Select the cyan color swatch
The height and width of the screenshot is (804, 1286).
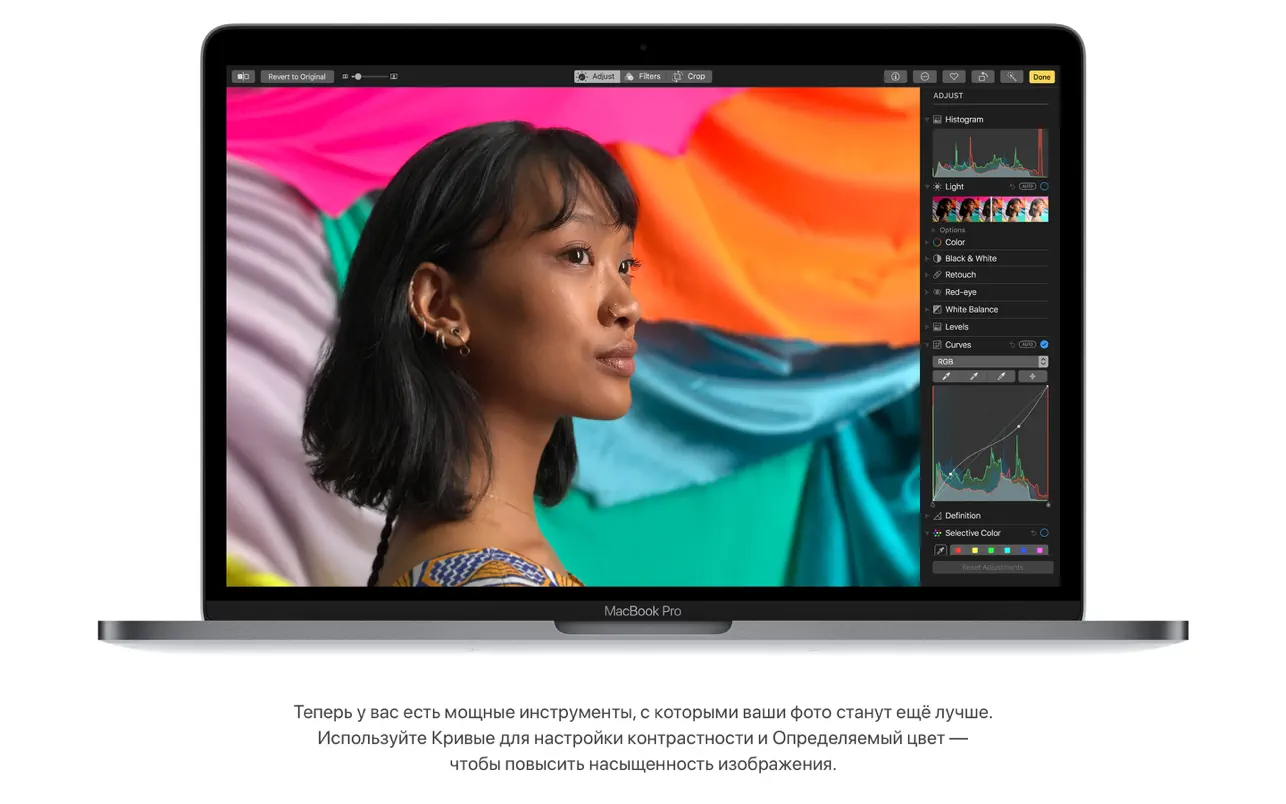pos(1007,550)
